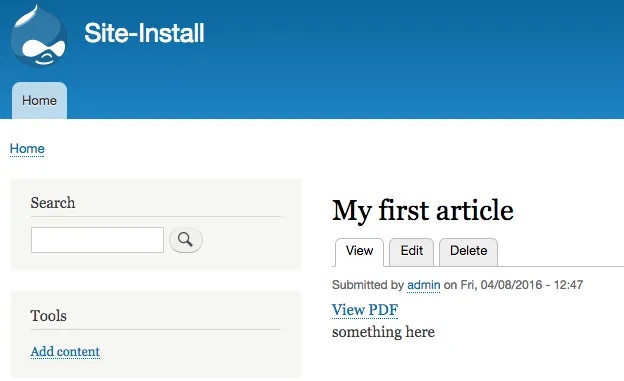This screenshot has width=624, height=381.
Task: Click the magnifying glass search button
Action: (186, 240)
